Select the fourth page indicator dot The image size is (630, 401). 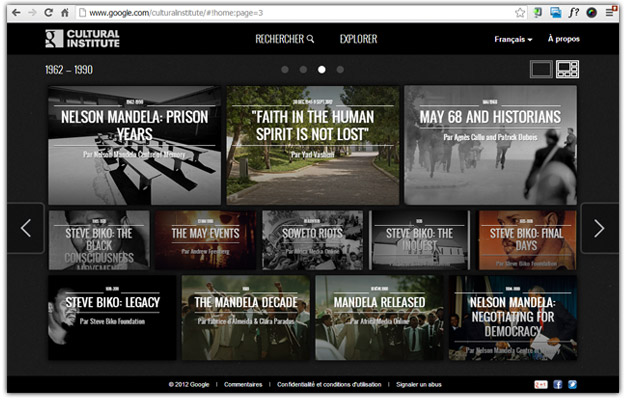[x=340, y=70]
